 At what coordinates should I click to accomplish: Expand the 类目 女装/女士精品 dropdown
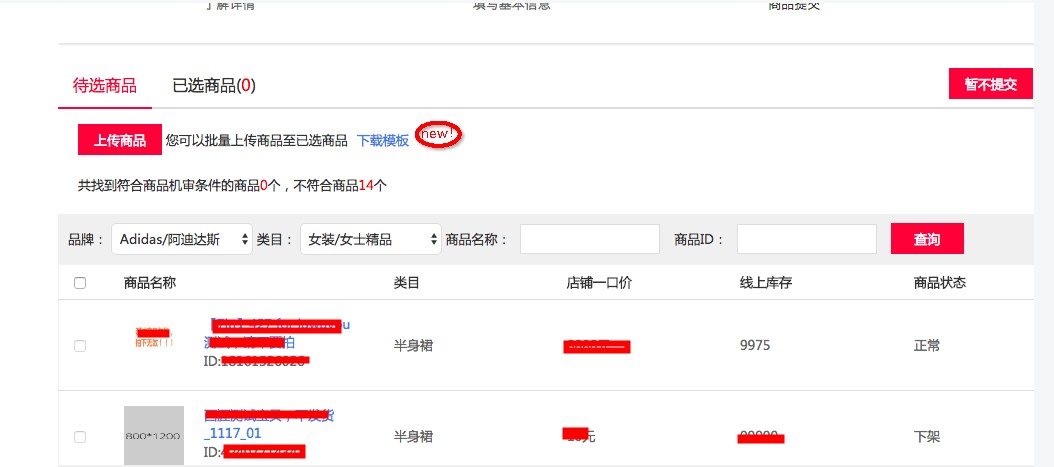(x=370, y=239)
